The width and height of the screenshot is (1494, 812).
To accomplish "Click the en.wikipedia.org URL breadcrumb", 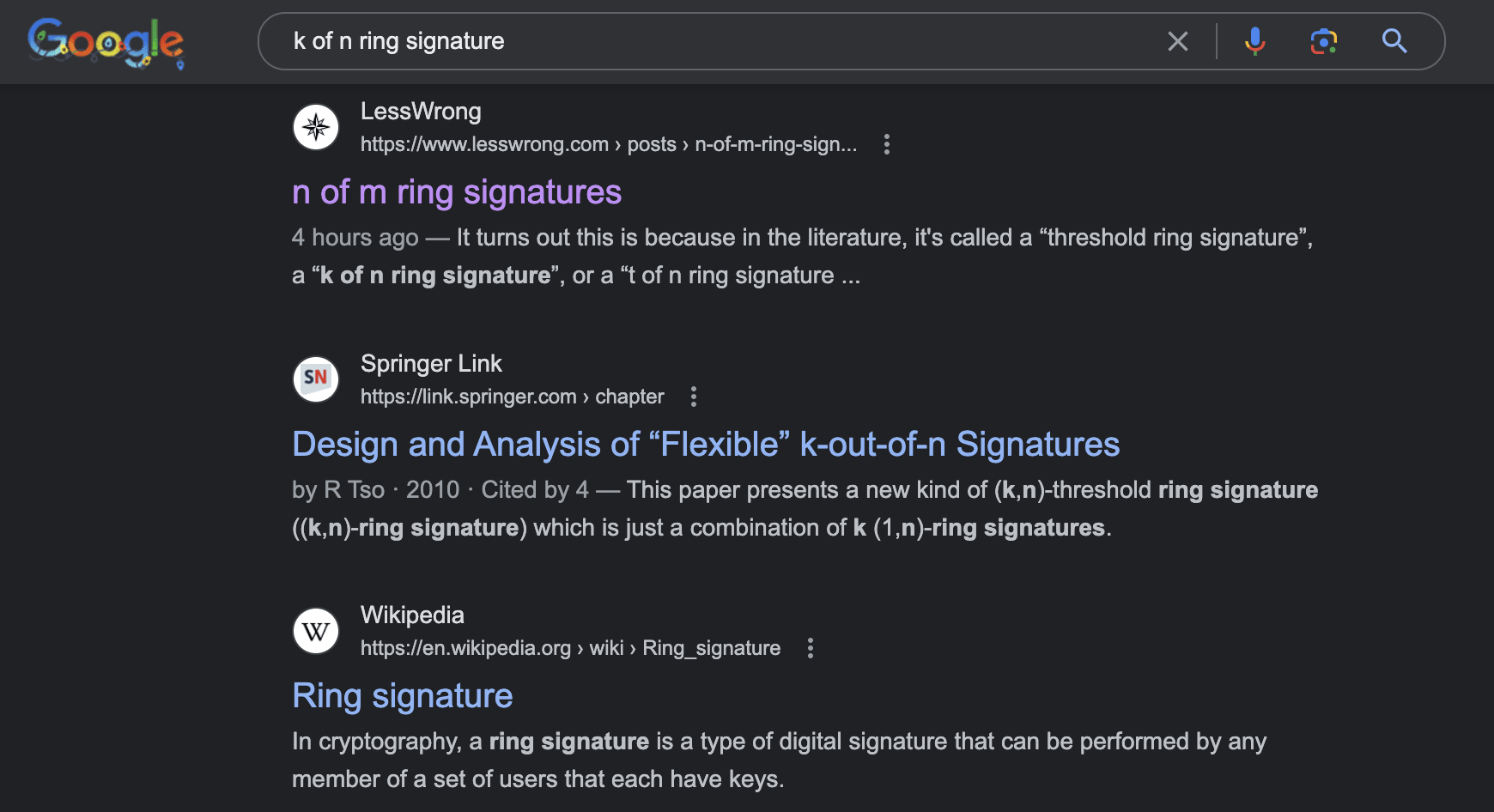I will 570,648.
